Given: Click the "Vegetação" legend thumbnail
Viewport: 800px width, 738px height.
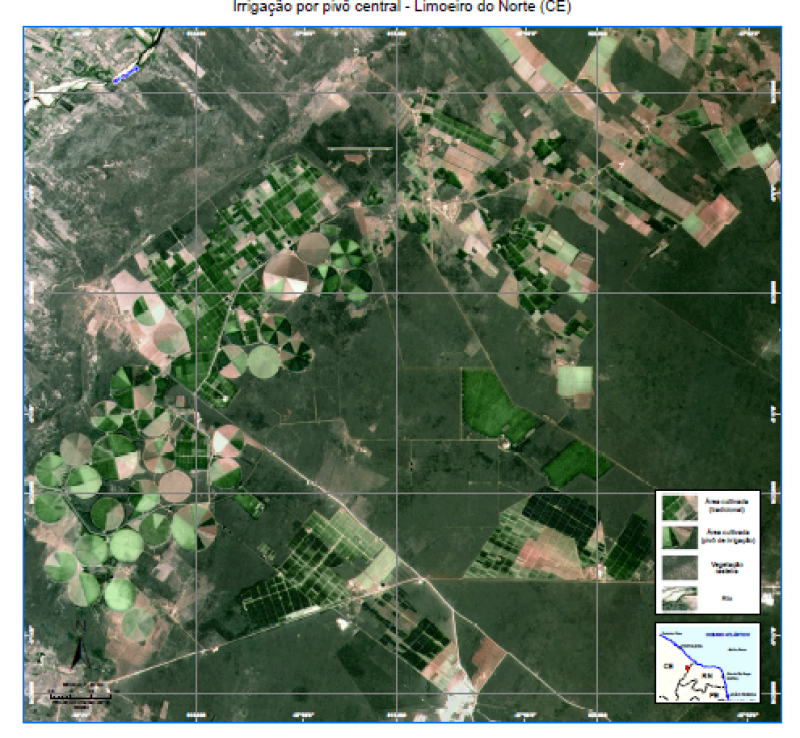Looking at the screenshot, I should coord(680,568).
